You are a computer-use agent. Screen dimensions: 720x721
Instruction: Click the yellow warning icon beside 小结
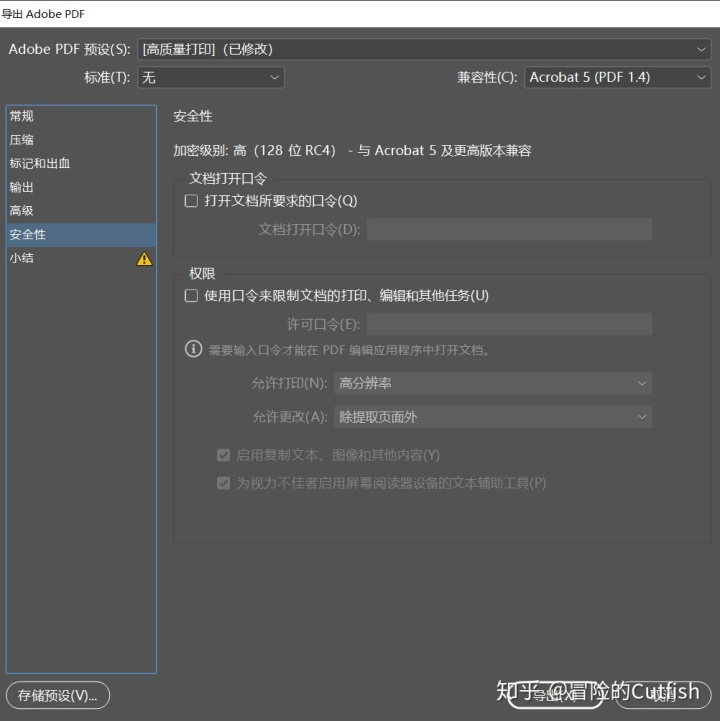(x=144, y=258)
